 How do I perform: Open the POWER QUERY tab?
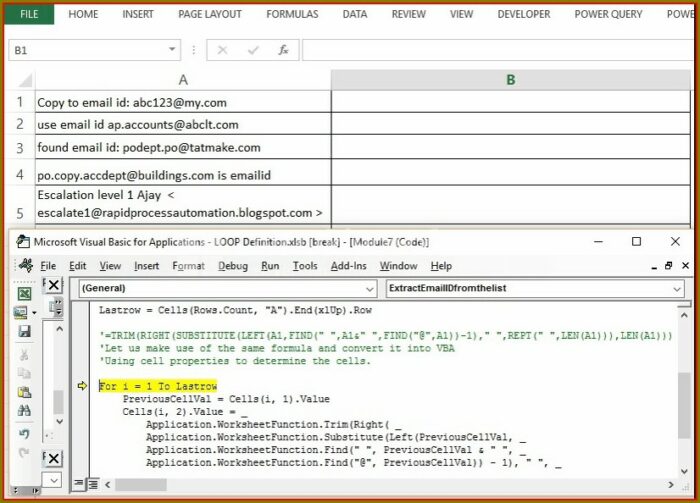click(x=608, y=14)
